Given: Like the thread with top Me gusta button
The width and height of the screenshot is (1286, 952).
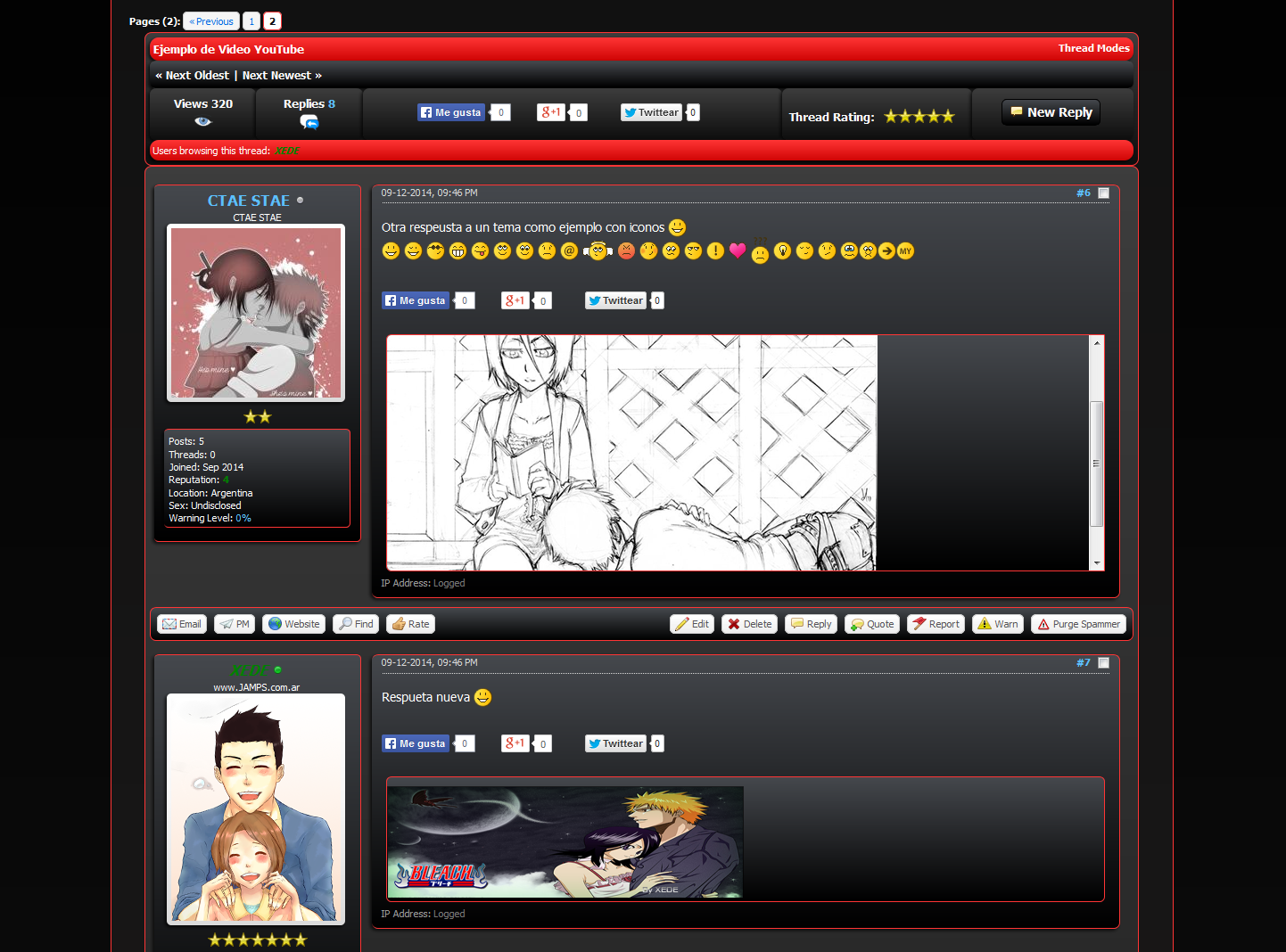Looking at the screenshot, I should (451, 112).
